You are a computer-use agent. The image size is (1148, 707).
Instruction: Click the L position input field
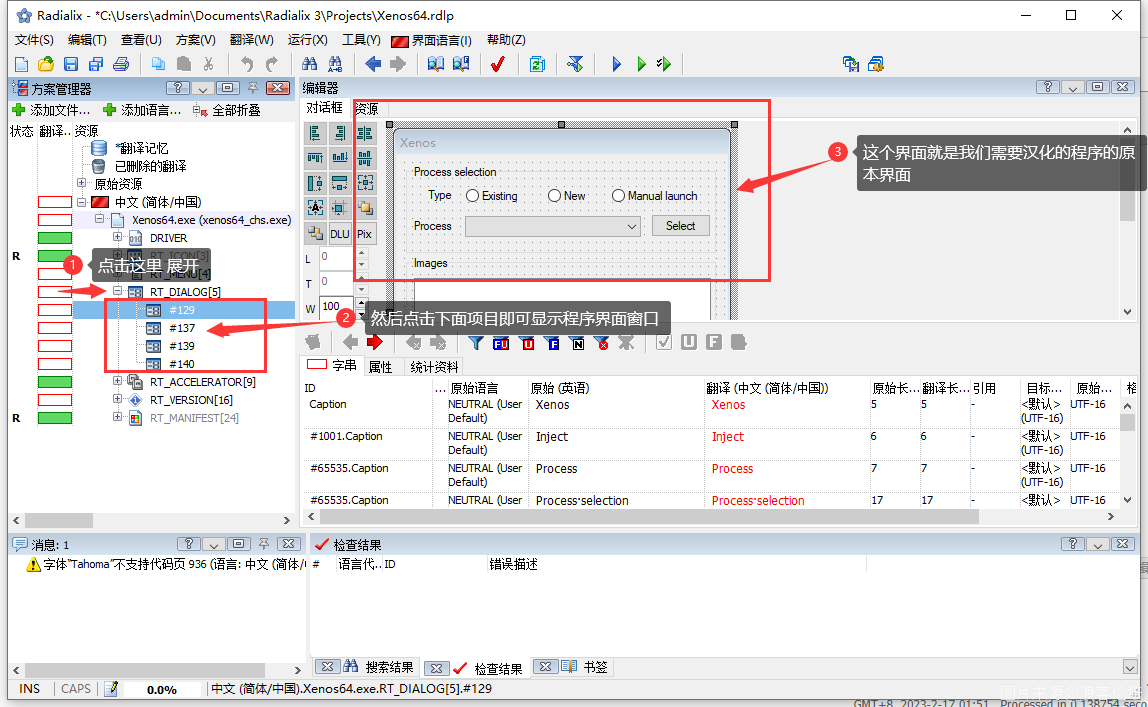pyautogui.click(x=338, y=257)
